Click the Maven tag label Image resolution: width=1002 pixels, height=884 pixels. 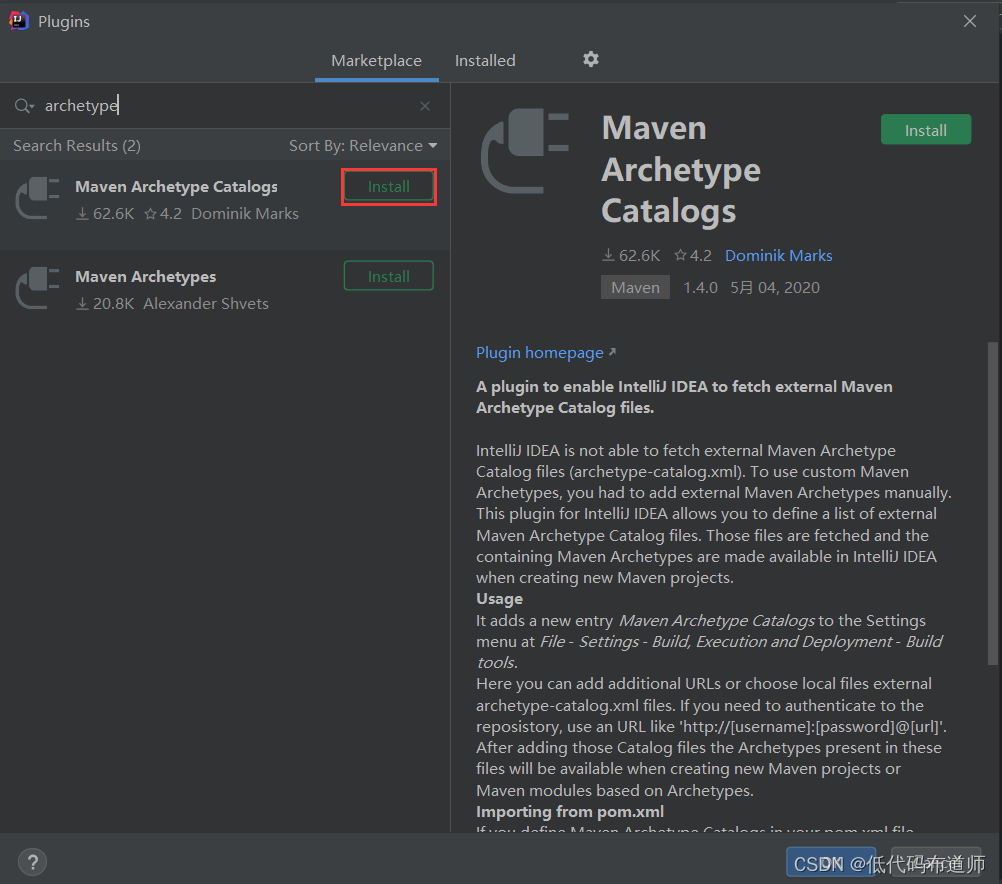click(635, 288)
